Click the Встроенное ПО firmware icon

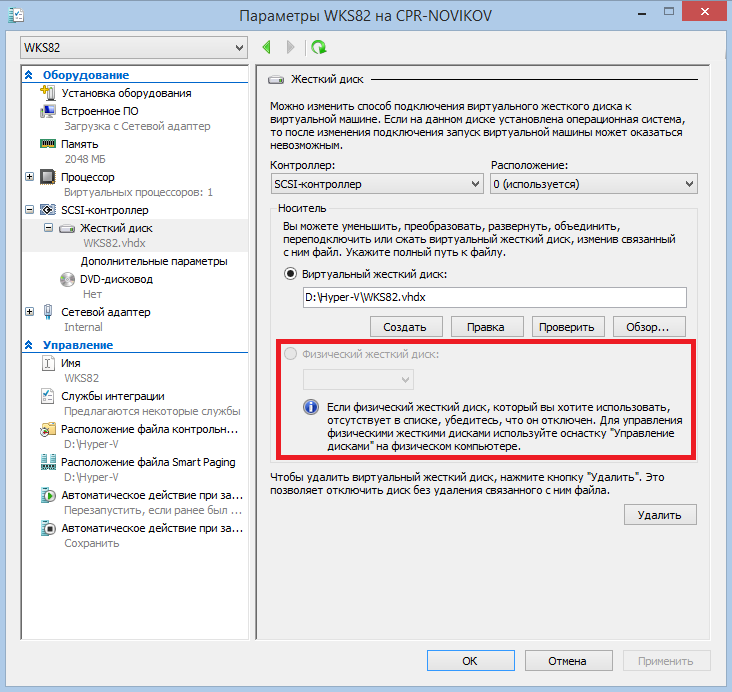[x=48, y=111]
